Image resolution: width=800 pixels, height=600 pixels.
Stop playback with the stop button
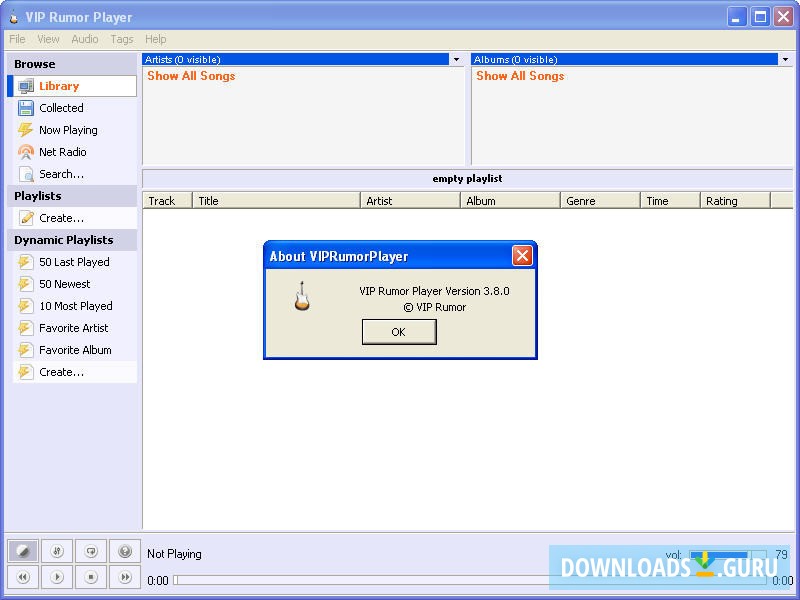[91, 577]
